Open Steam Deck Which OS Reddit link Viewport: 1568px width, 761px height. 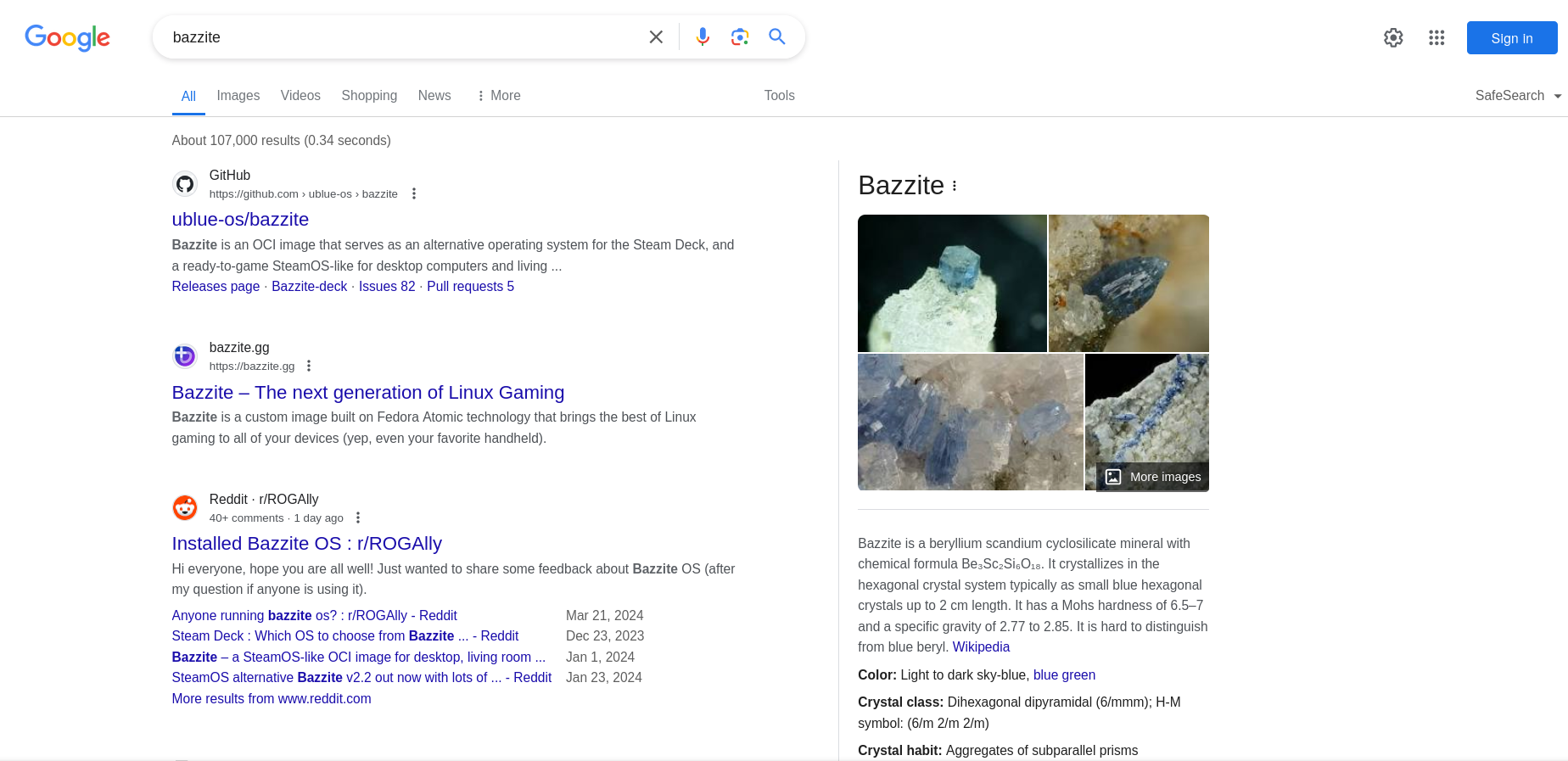tap(345, 636)
